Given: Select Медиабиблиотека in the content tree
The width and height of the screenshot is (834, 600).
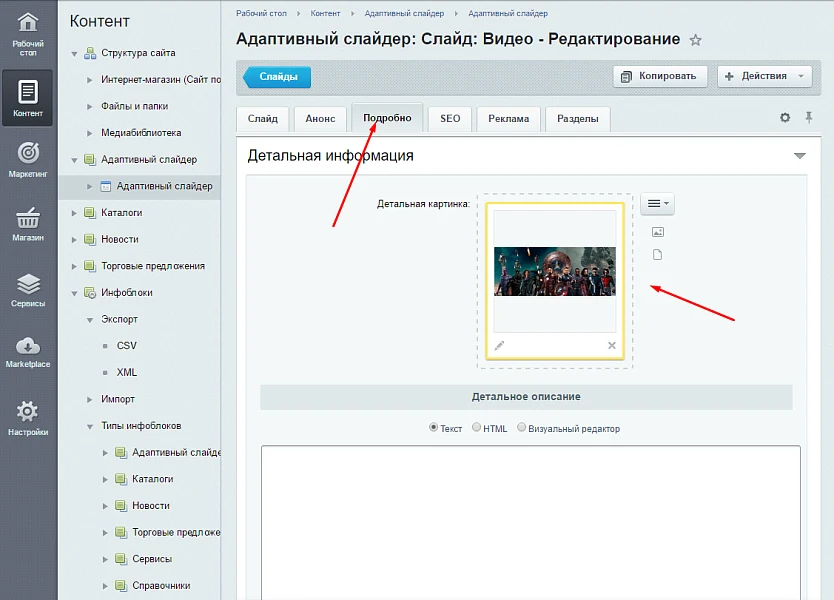Looking at the screenshot, I should tap(141, 133).
